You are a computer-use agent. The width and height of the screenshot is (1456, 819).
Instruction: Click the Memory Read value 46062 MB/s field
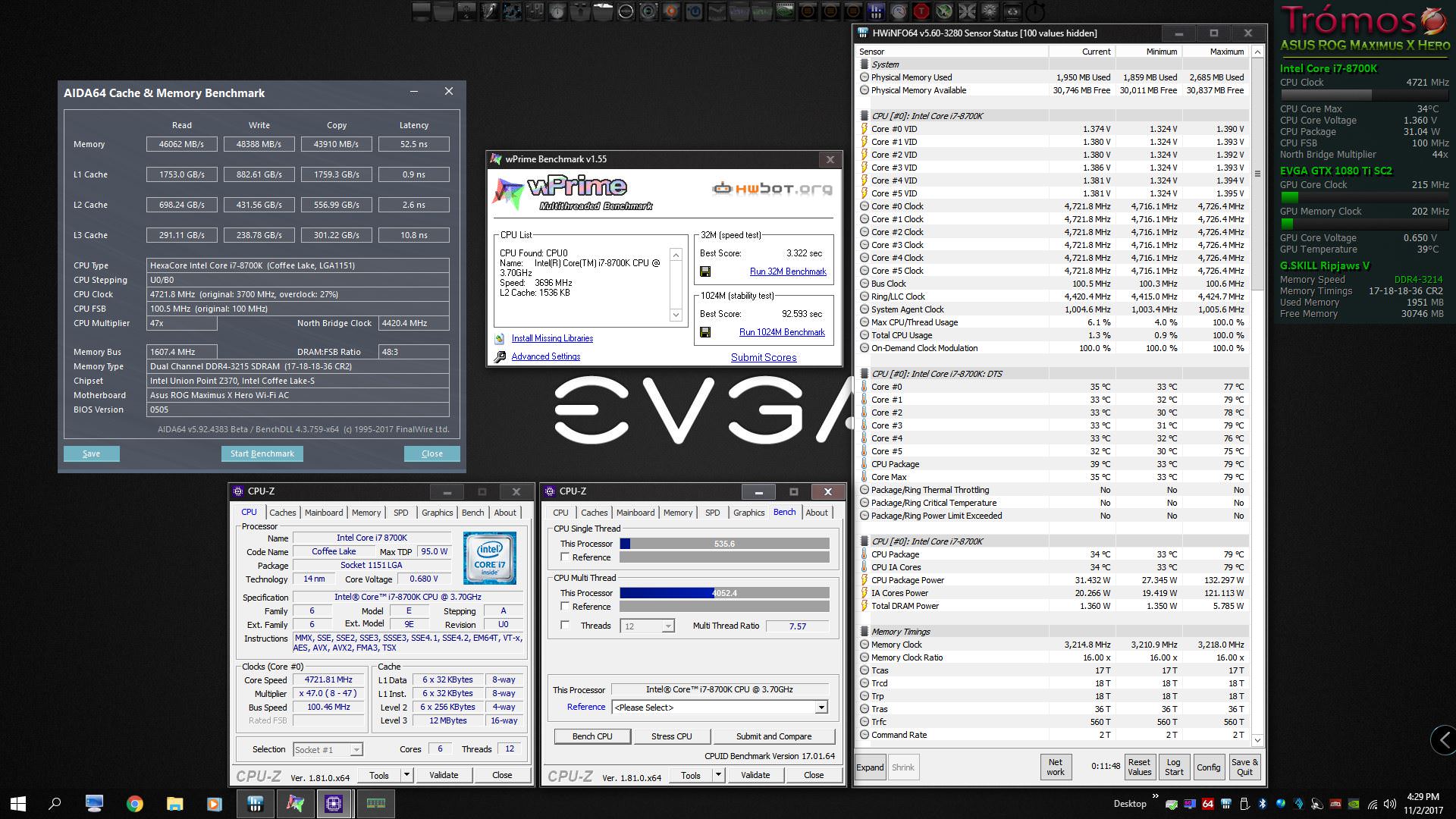pyautogui.click(x=181, y=144)
